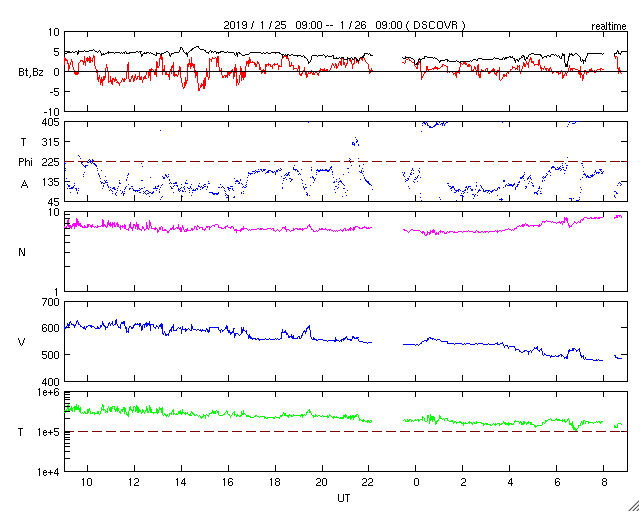
Task: Click the "1e+5" tick label
Action: click(x=49, y=432)
